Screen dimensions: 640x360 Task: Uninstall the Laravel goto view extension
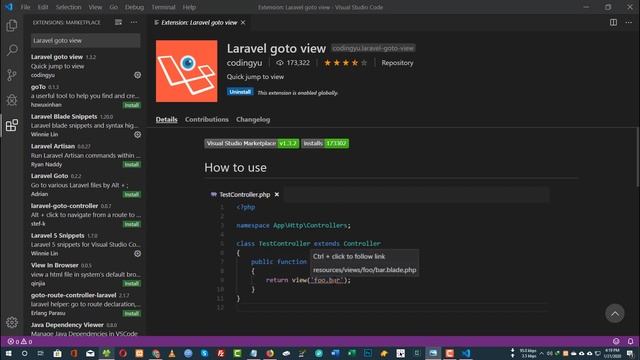tap(240, 92)
